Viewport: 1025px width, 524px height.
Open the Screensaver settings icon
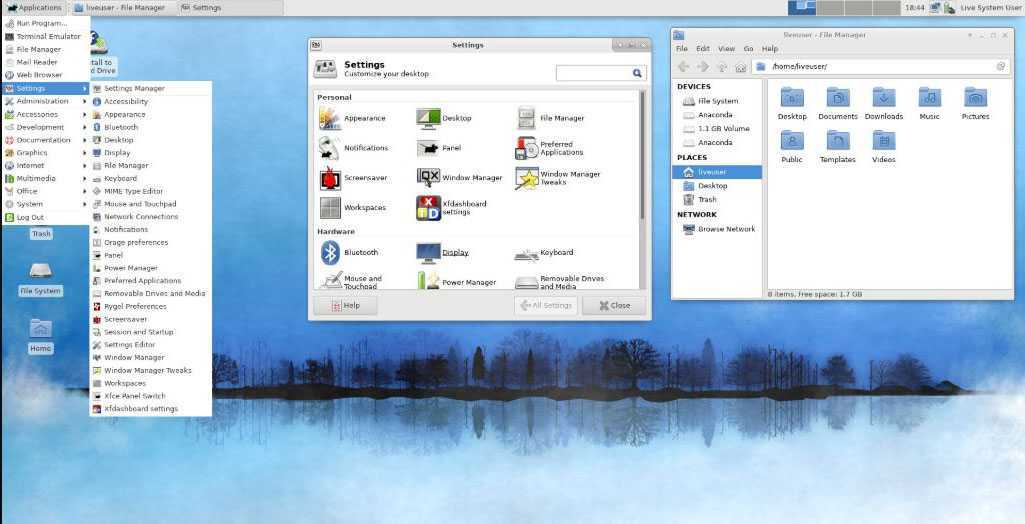coord(330,178)
